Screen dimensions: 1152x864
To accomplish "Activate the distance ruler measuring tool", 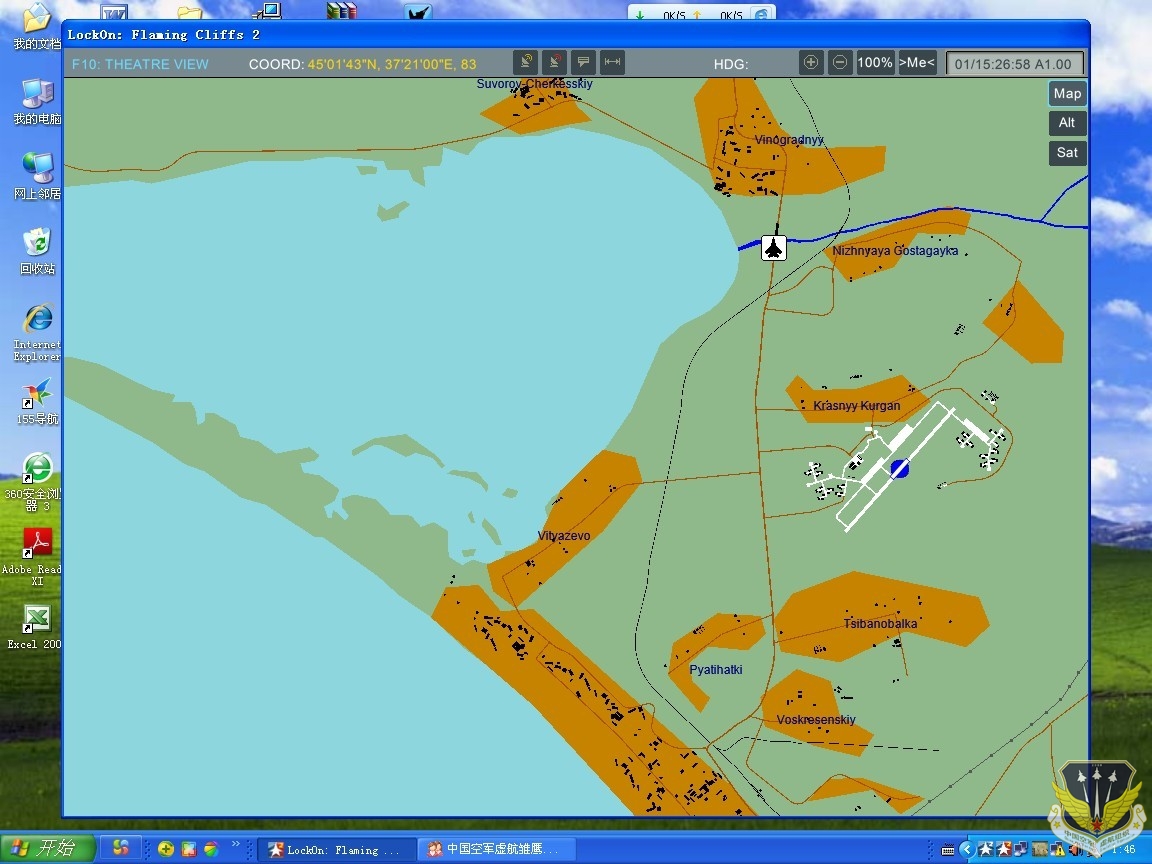I will point(612,62).
